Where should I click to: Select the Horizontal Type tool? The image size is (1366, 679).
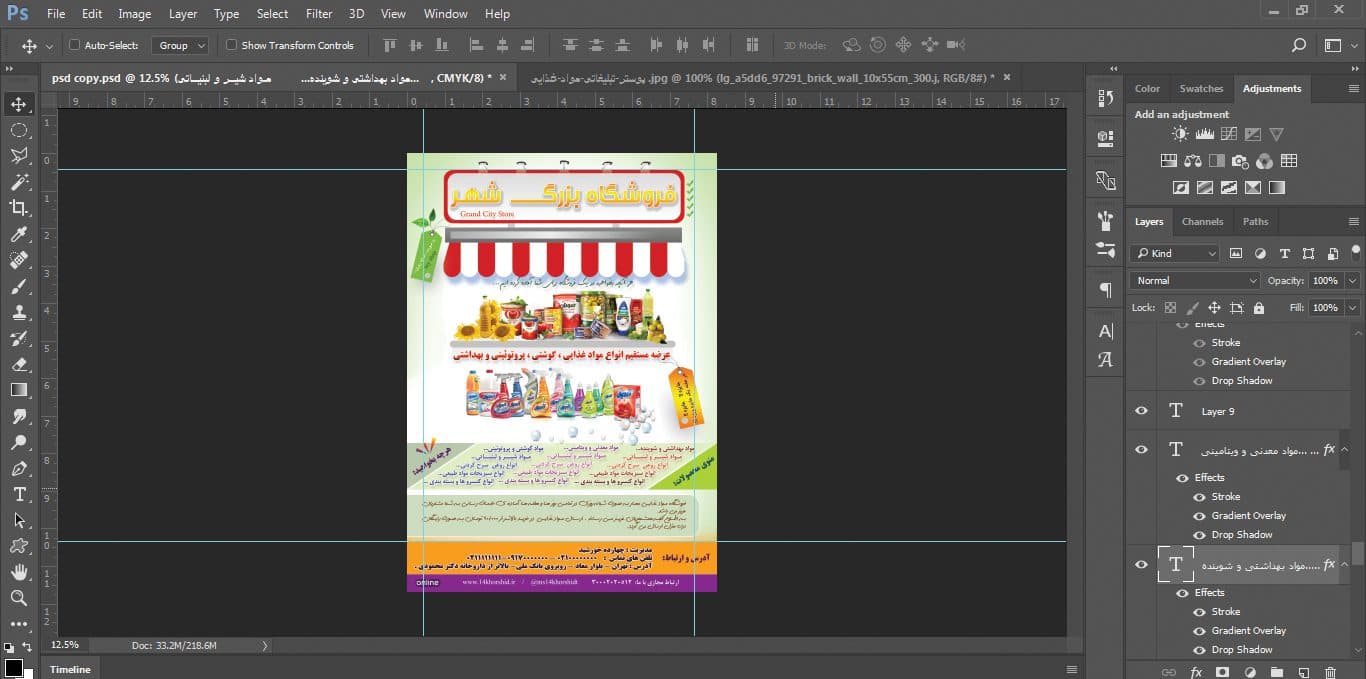tap(19, 494)
